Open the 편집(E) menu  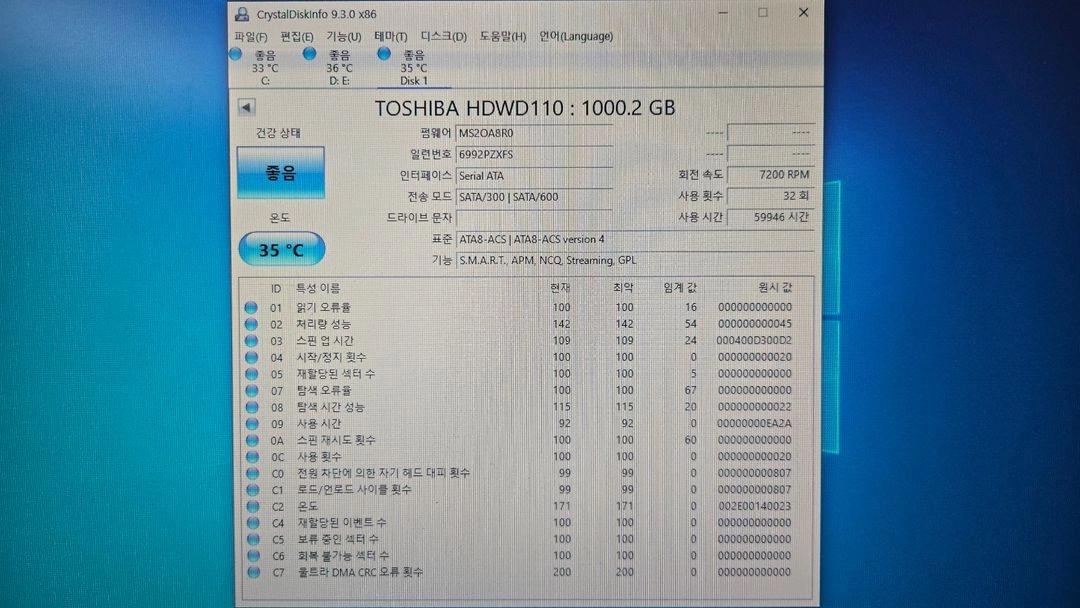[297, 36]
